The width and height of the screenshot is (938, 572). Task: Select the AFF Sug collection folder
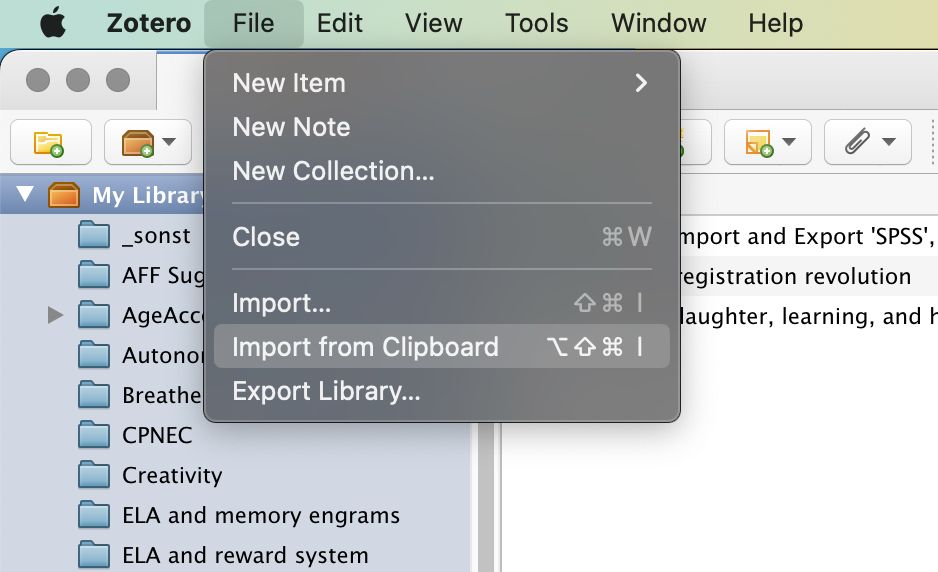[142, 275]
